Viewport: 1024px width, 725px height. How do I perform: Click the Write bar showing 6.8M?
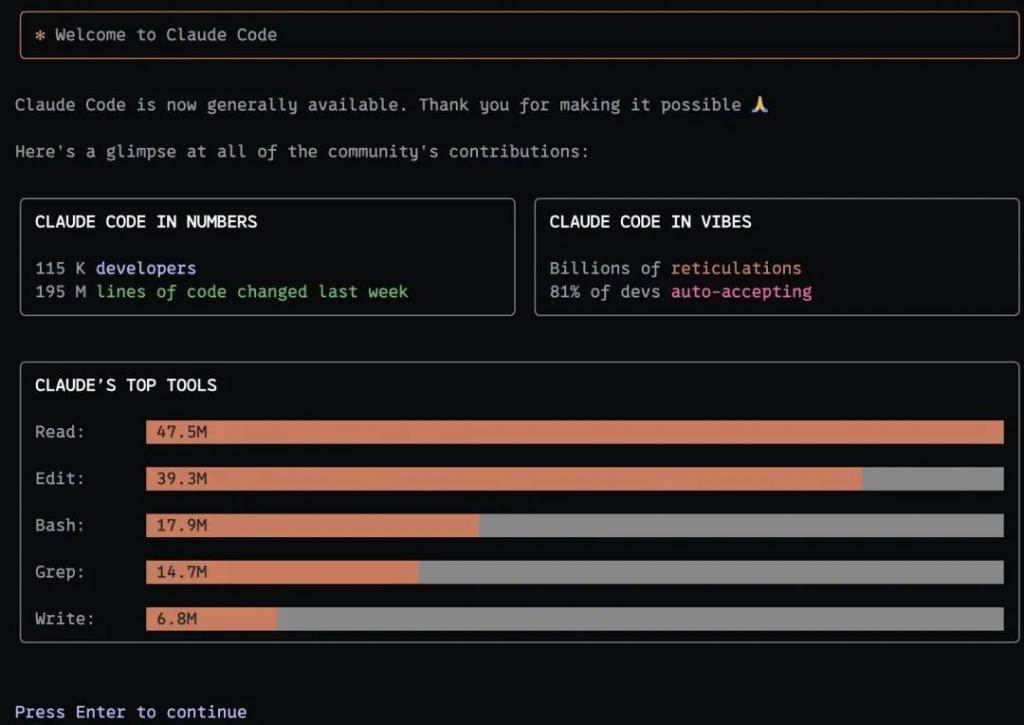(x=212, y=619)
